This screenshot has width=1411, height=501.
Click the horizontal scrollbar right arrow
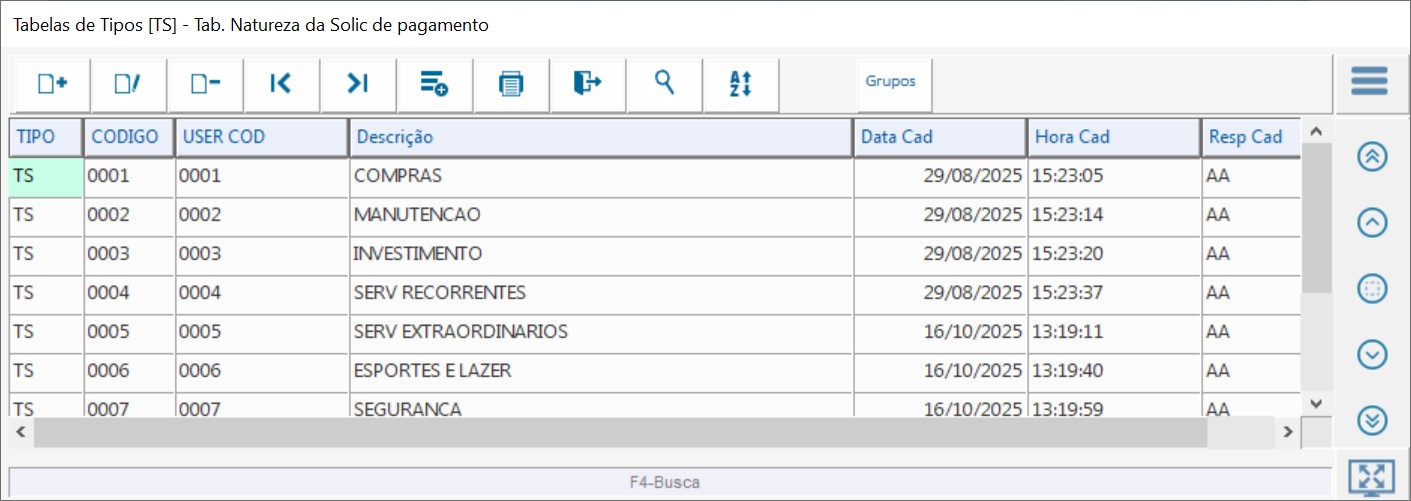tap(1289, 433)
